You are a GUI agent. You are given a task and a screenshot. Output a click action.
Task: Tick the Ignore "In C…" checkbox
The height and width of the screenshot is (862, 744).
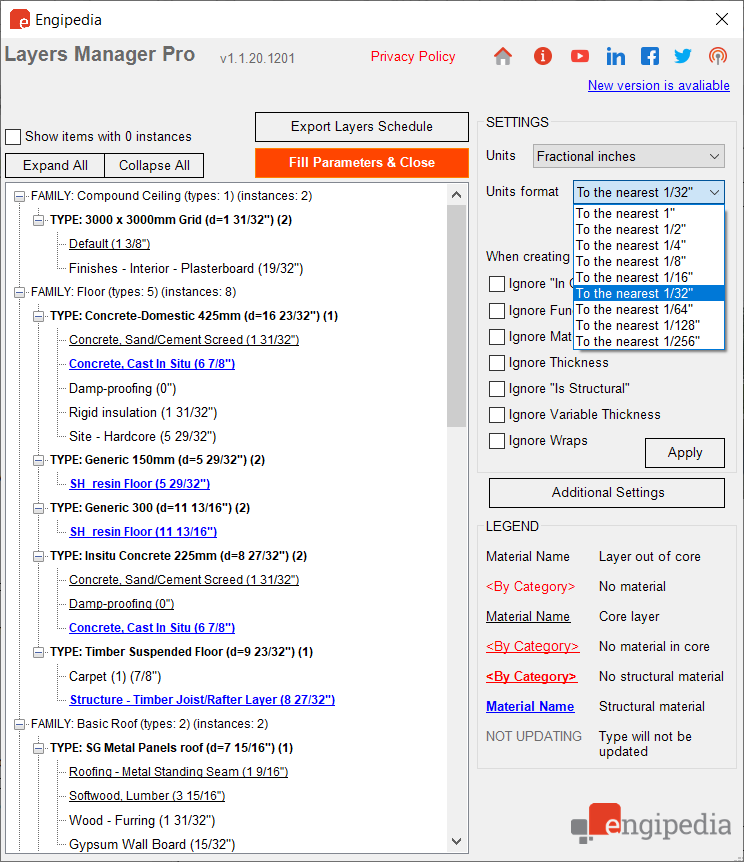pyautogui.click(x=497, y=284)
